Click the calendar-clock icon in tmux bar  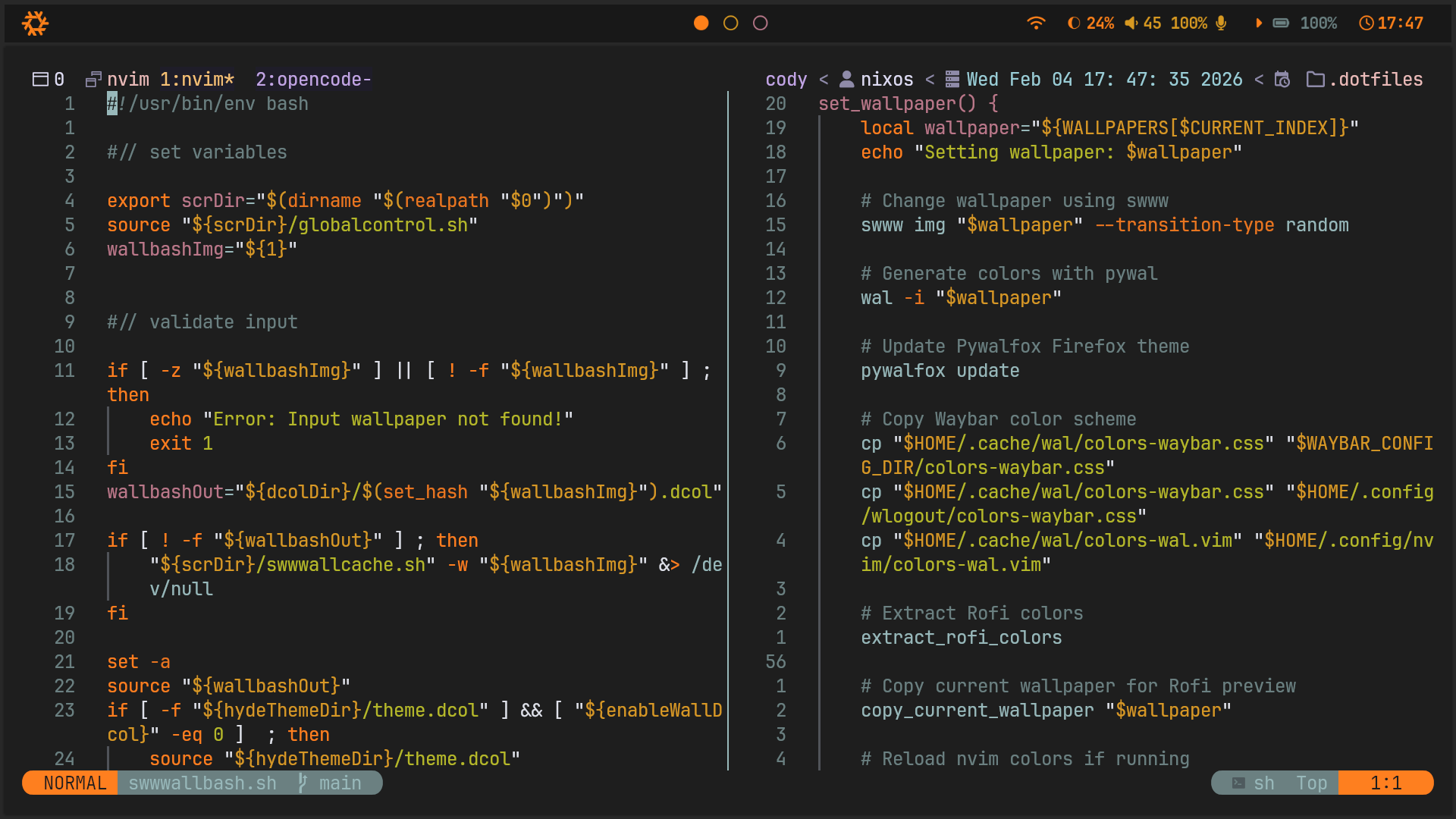1282,80
